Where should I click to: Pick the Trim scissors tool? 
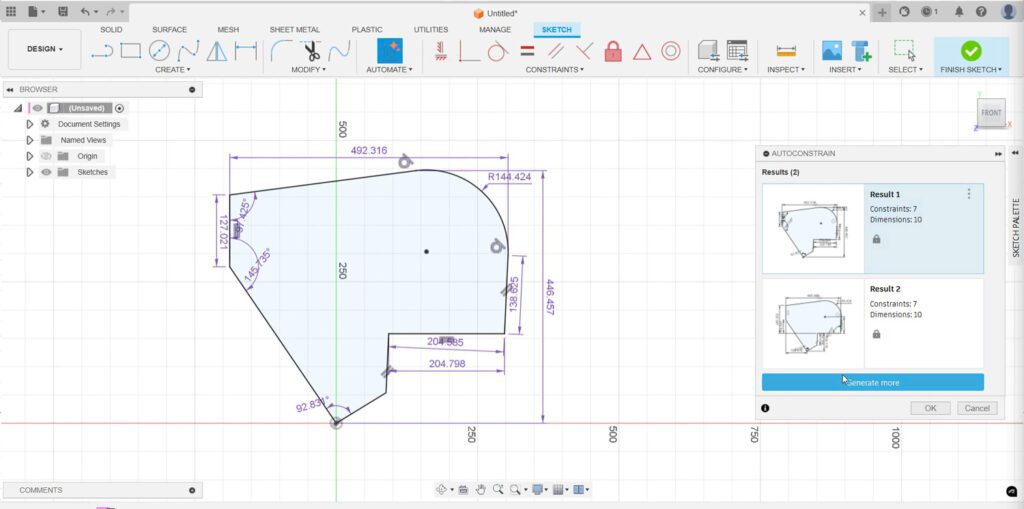tap(311, 51)
